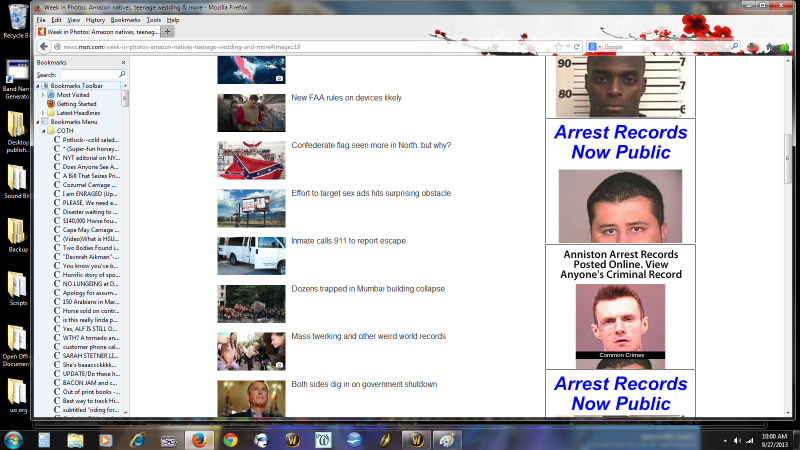
Task: Open the 'BACON JAM and c...' bookmark
Action: 90,383
